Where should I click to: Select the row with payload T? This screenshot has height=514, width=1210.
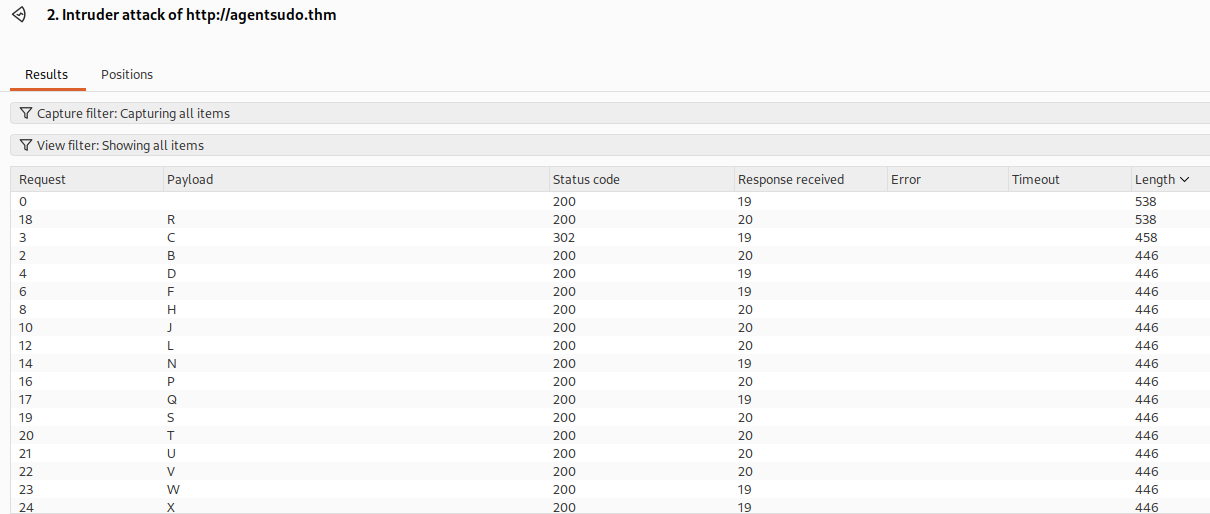610,435
